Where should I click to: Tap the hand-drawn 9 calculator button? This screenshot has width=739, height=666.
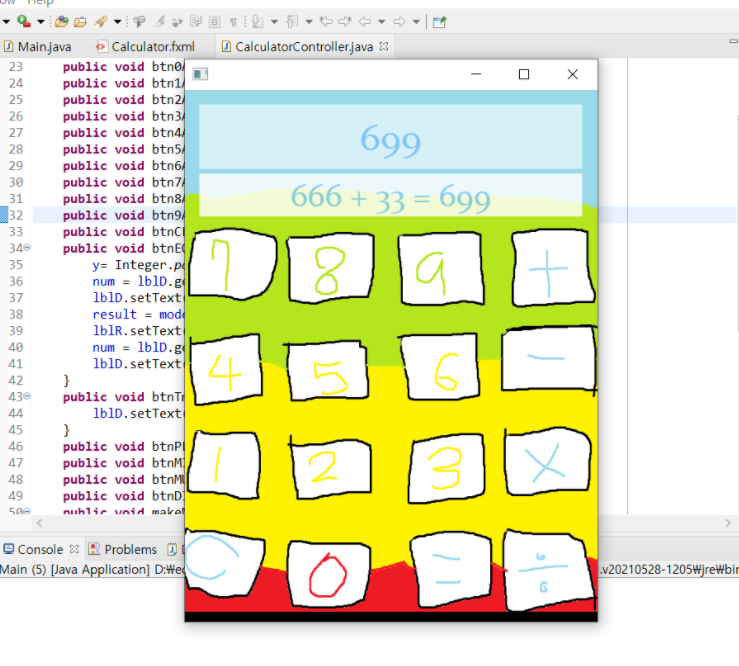click(441, 269)
